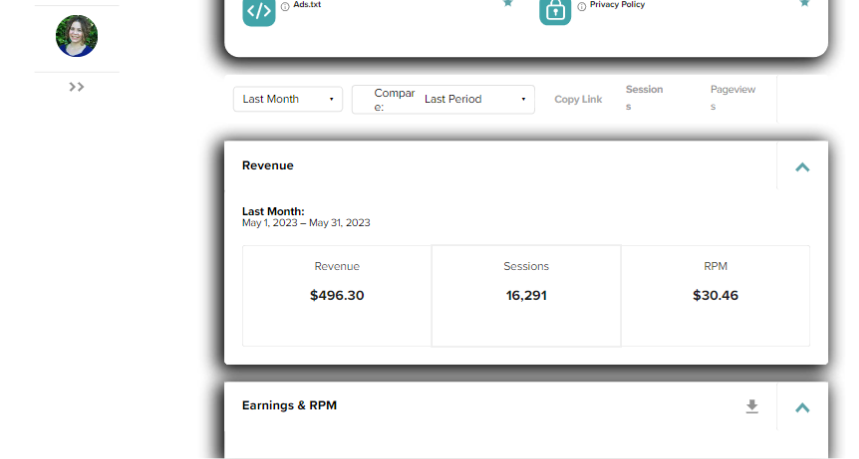Star the Privacy Policy shortcut
This screenshot has width=859, height=459.
coord(804,3)
